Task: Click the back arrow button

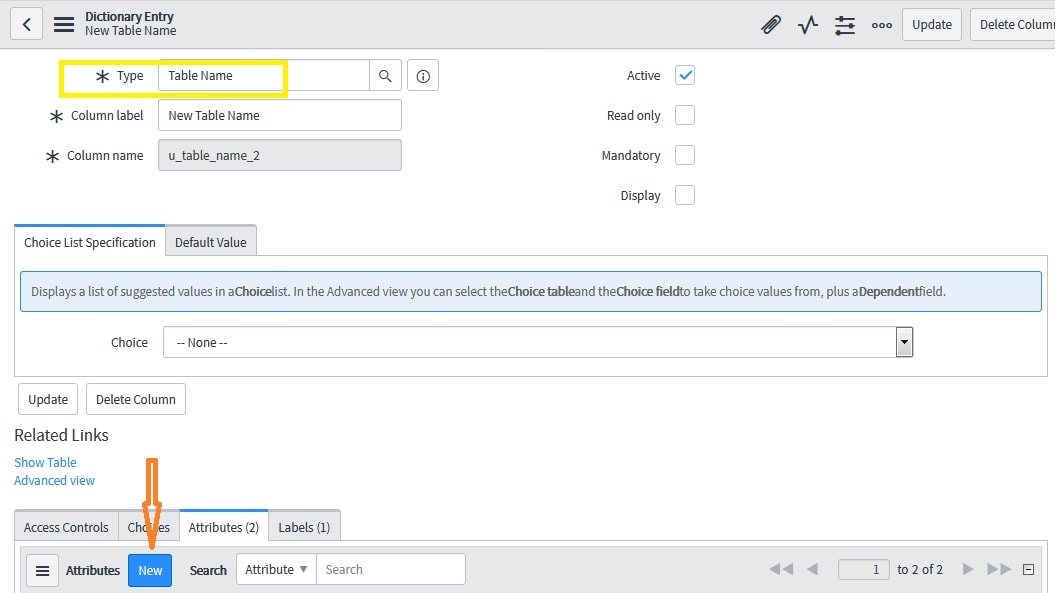Action: tap(26, 24)
